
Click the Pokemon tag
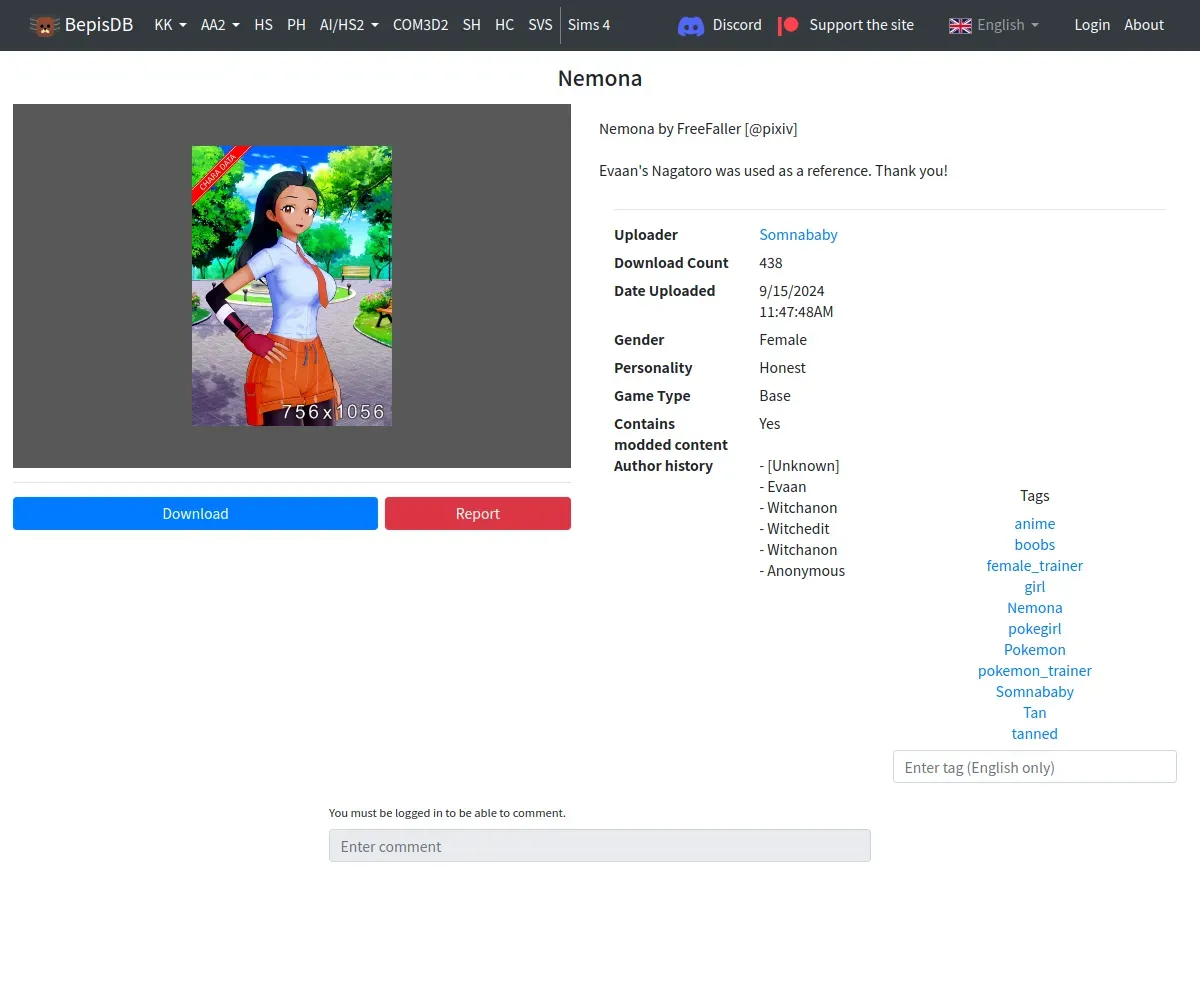pos(1035,650)
